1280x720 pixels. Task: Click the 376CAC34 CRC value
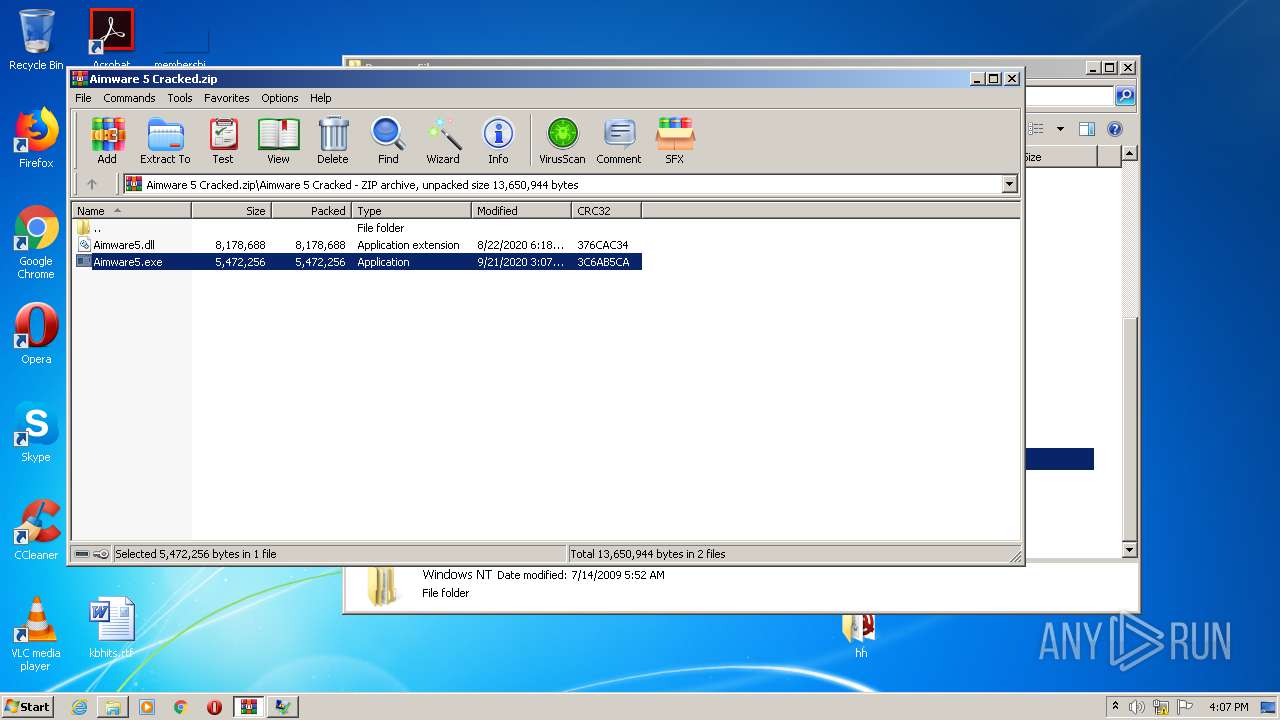coord(603,245)
